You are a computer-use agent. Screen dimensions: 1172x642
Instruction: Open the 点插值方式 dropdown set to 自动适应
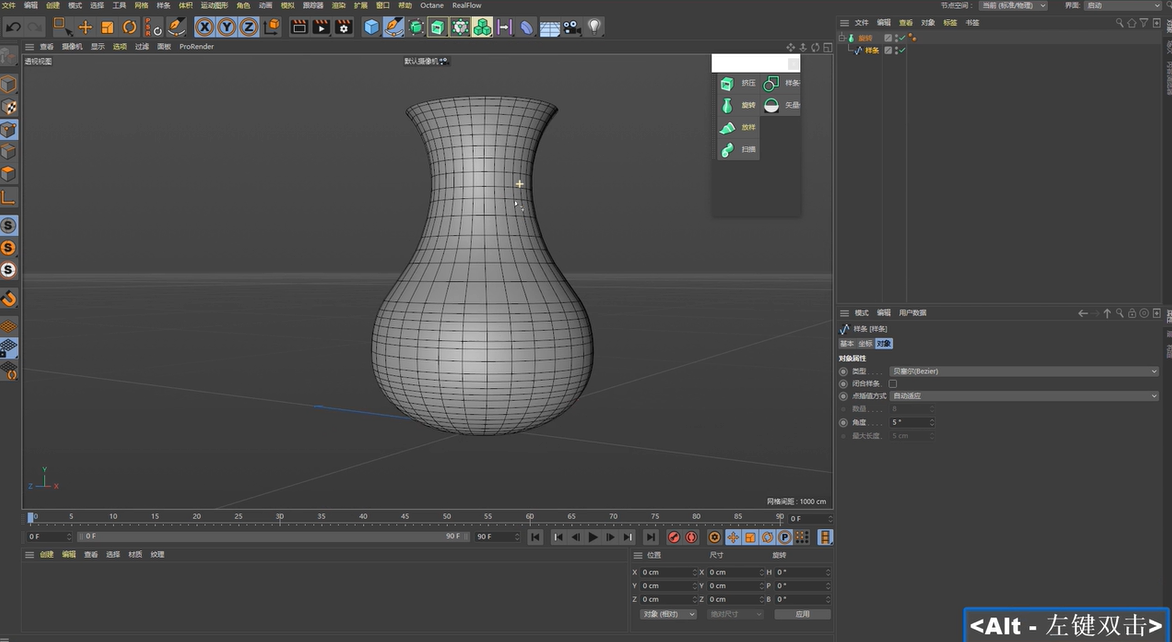(1020, 396)
